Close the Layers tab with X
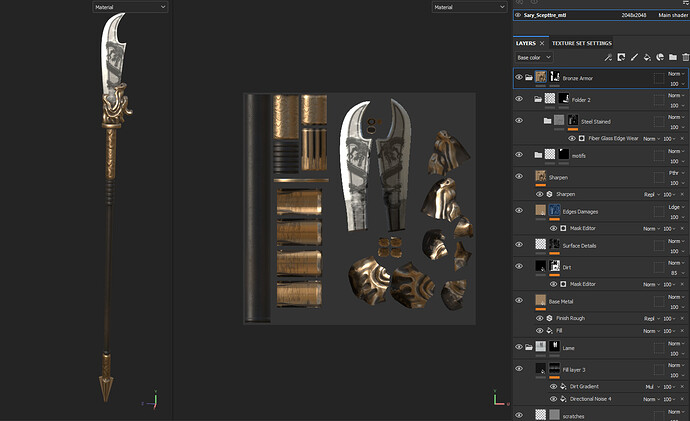This screenshot has height=421, width=690. (542, 43)
